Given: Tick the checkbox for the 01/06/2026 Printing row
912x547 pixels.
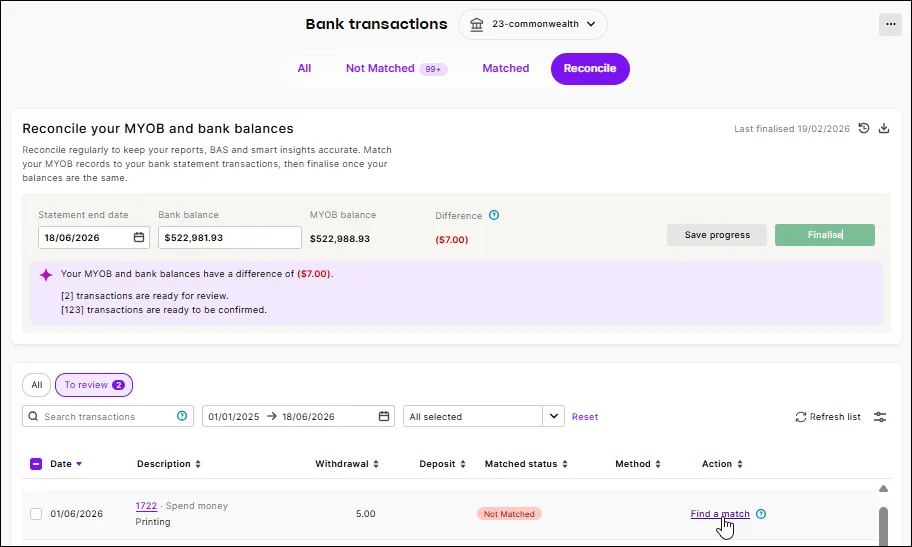Looking at the screenshot, I should click(x=36, y=514).
